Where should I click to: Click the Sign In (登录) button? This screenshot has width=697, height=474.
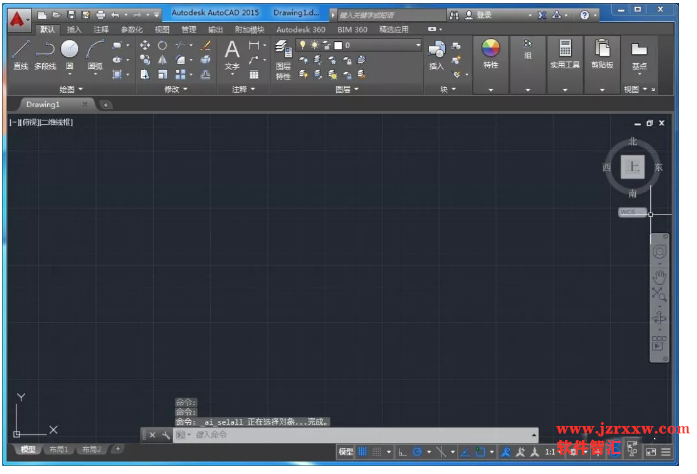[478, 15]
